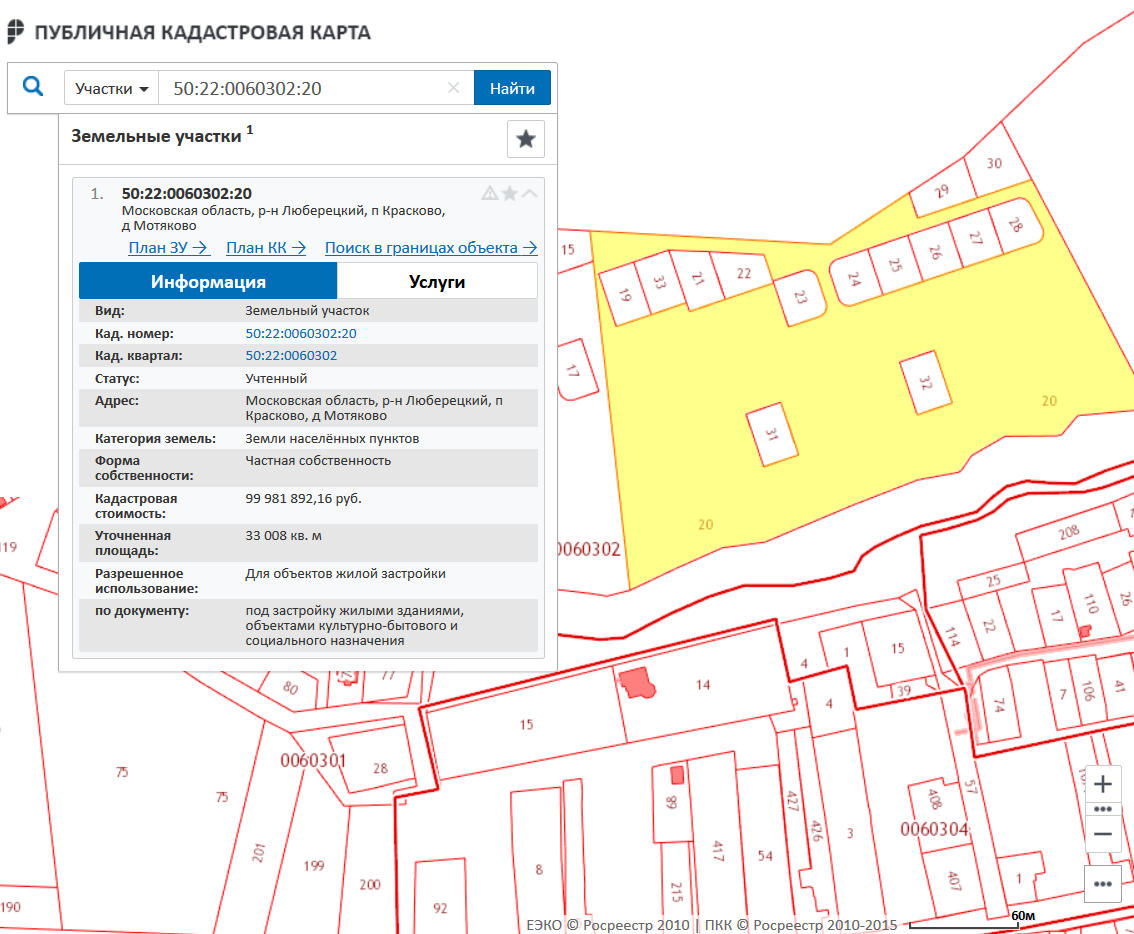Image resolution: width=1134 pixels, height=934 pixels.
Task: Click the magnifying glass search icon
Action: [x=33, y=87]
